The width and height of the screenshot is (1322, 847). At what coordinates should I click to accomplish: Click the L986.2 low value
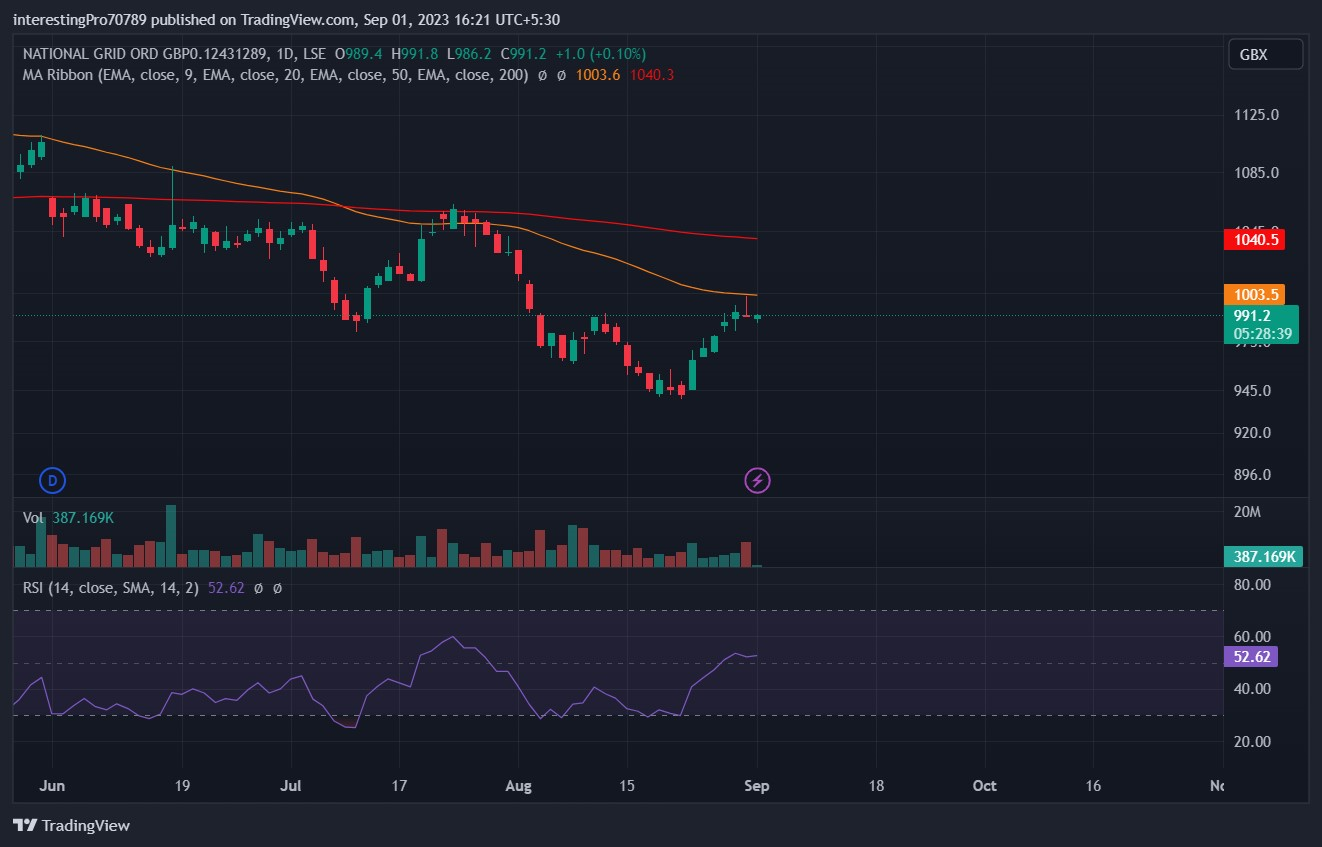click(469, 54)
